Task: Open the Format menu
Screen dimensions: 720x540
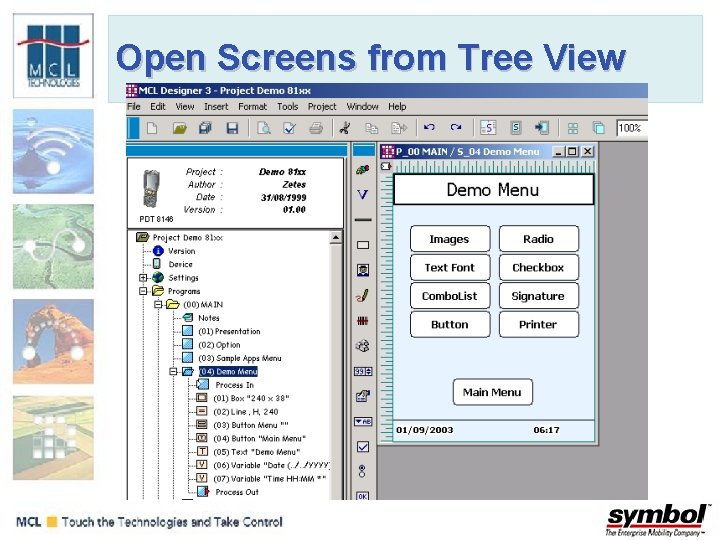Action: pyautogui.click(x=252, y=107)
